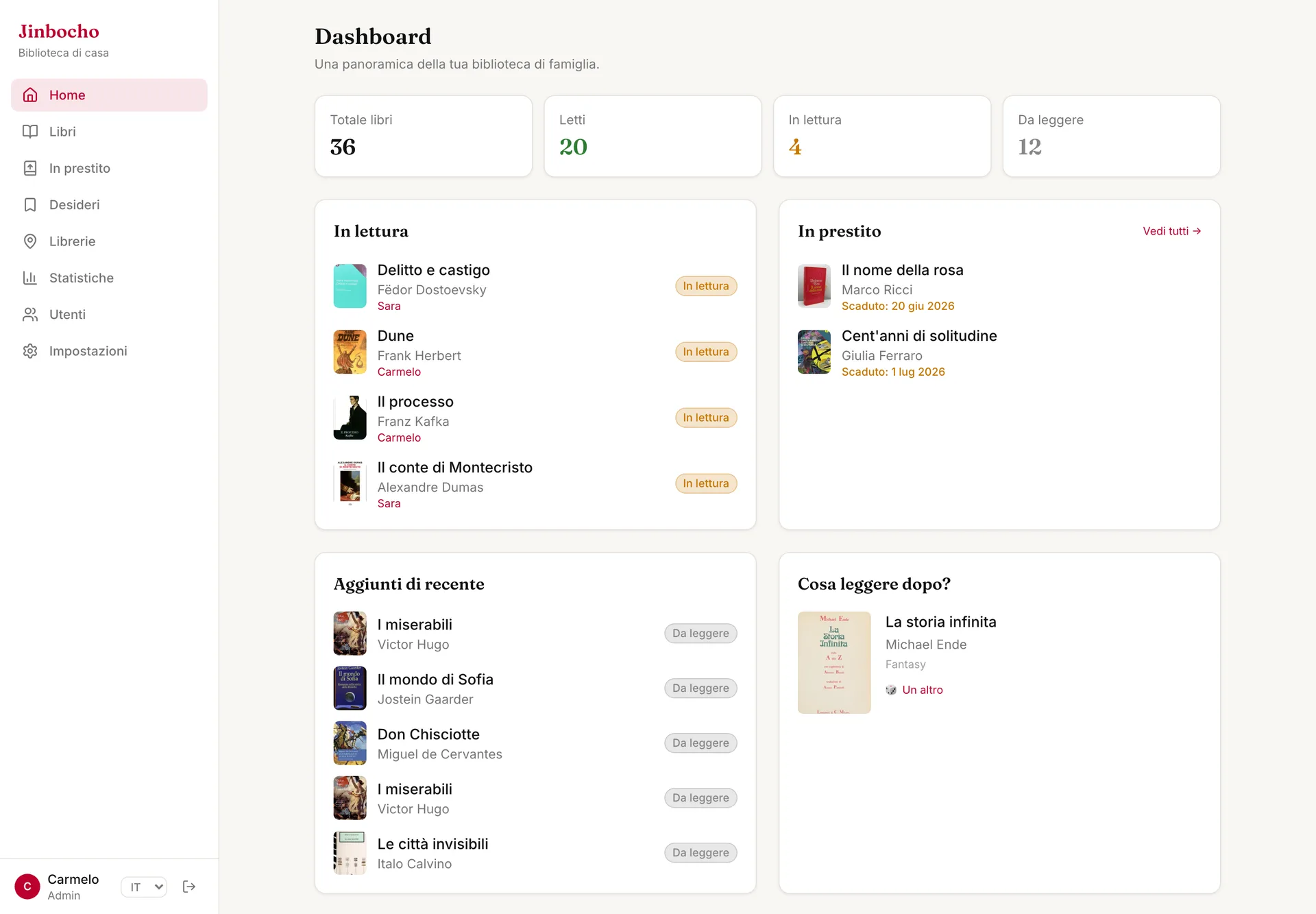Image resolution: width=1316 pixels, height=914 pixels.
Task: Click Don Chisciotte title
Action: pyautogui.click(x=428, y=734)
